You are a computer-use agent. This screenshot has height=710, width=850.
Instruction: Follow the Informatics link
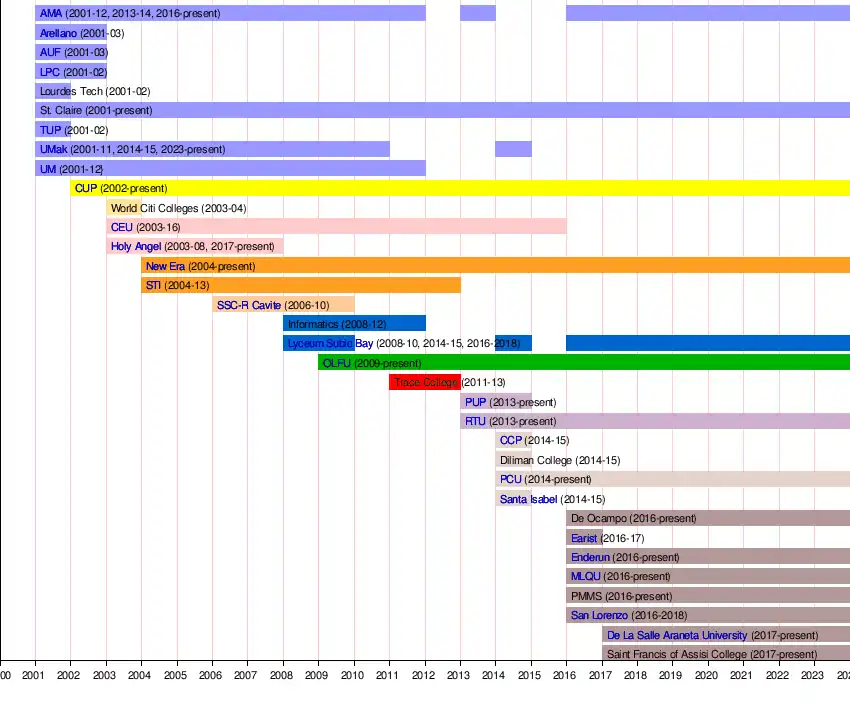pyautogui.click(x=313, y=324)
